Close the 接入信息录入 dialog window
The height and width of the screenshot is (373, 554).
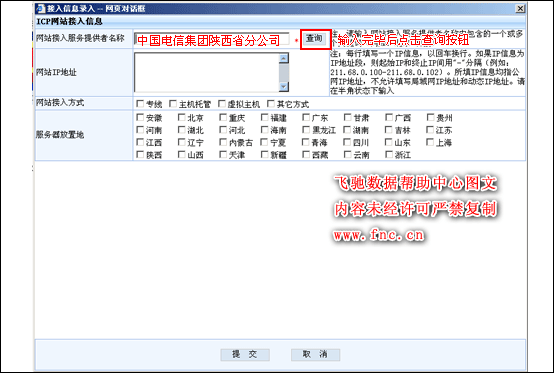pos(520,8)
